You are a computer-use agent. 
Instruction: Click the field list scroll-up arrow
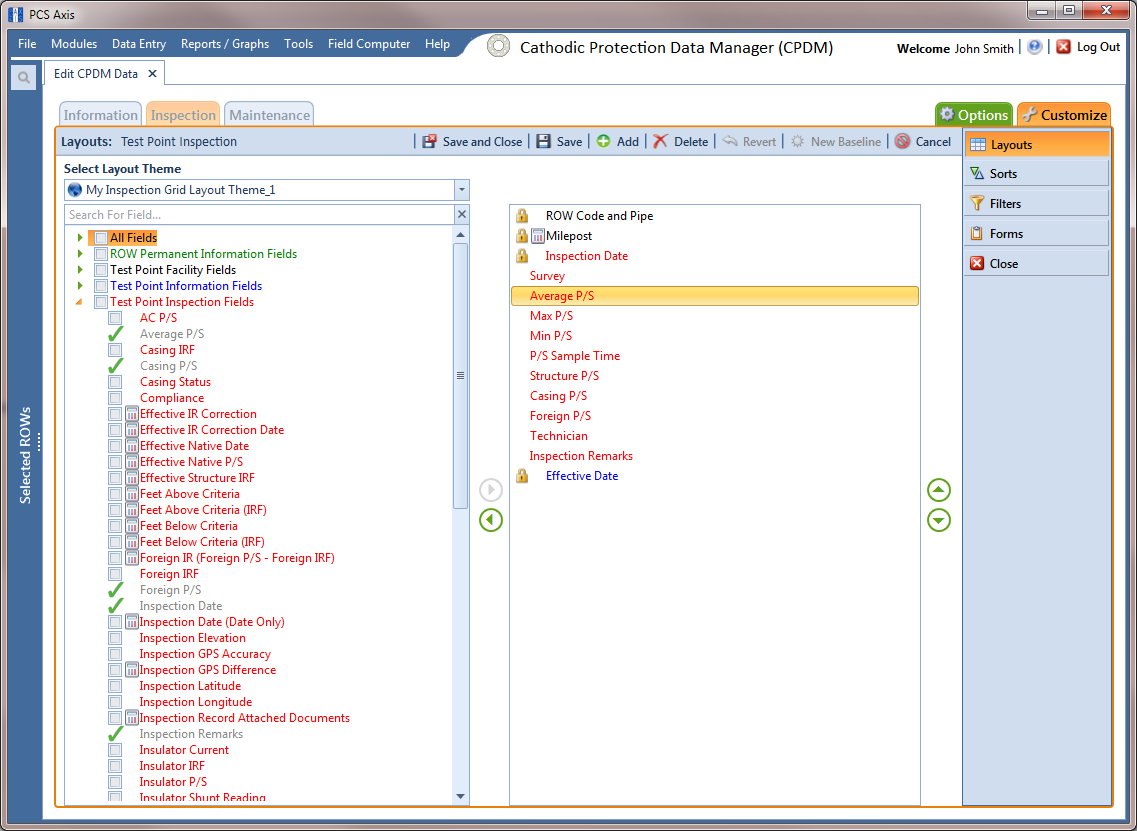460,235
